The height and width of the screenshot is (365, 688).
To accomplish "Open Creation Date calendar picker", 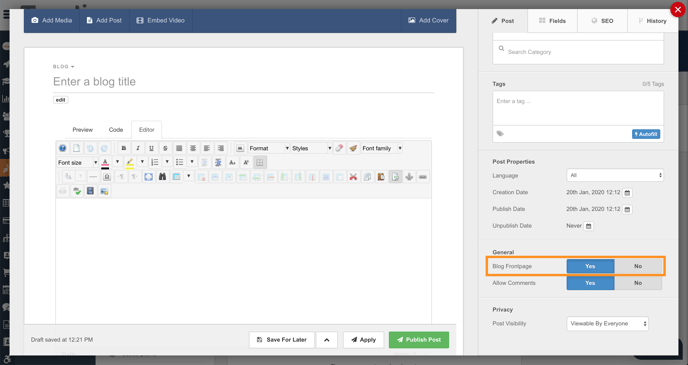I will point(627,193).
